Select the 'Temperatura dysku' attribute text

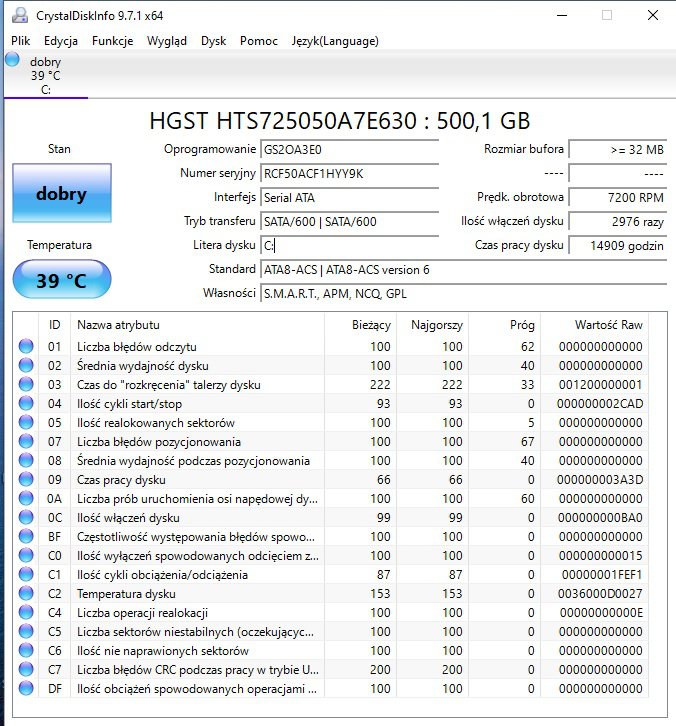126,594
